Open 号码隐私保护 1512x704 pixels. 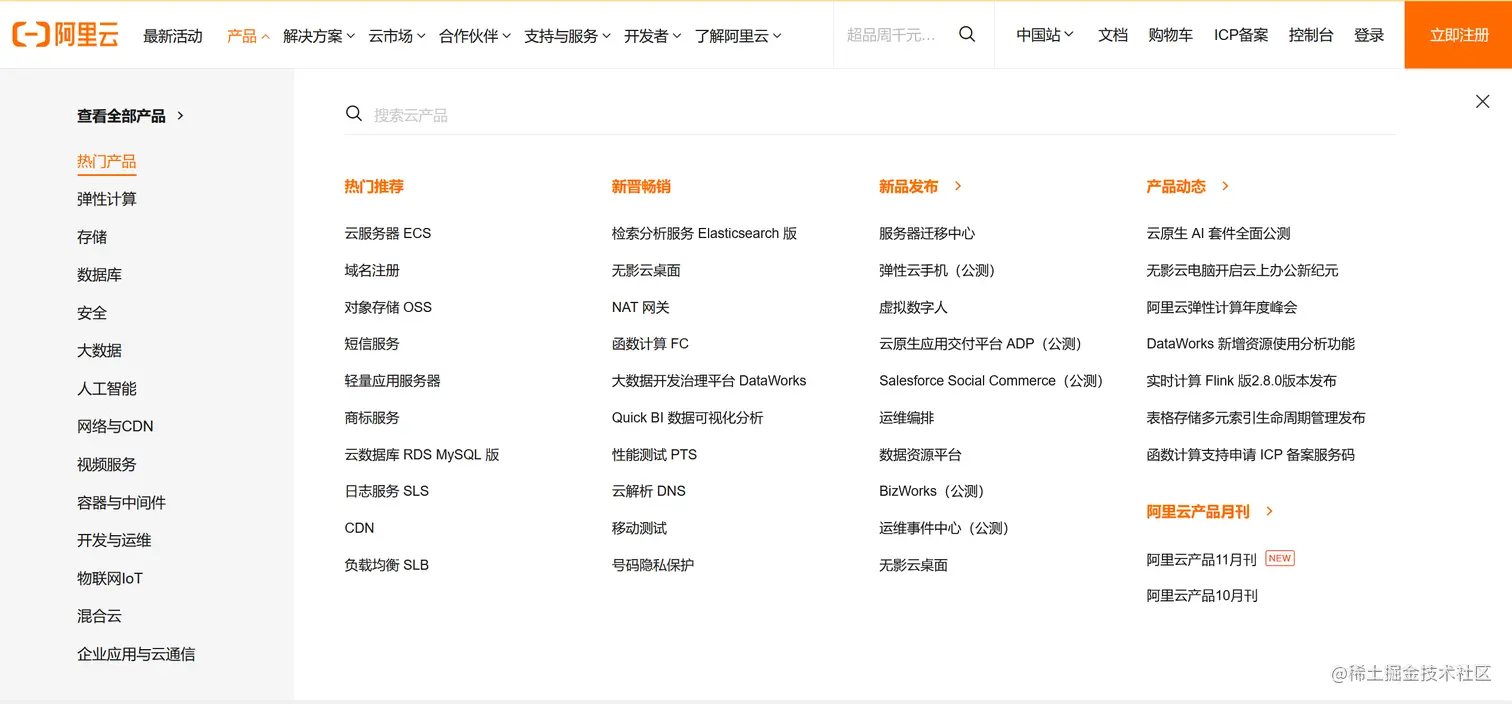653,565
